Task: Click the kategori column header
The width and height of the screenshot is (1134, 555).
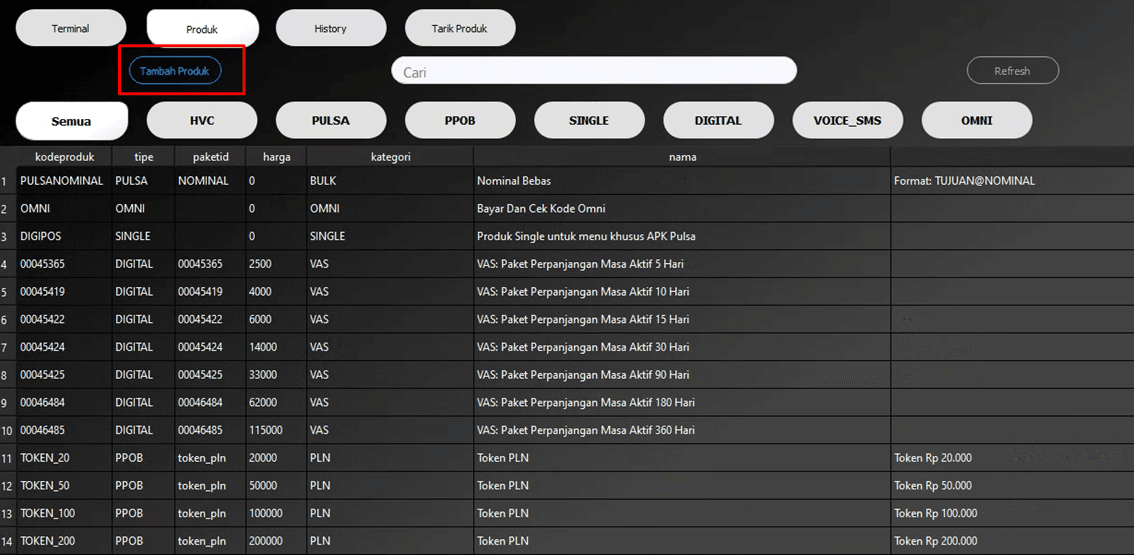Action: click(390, 157)
